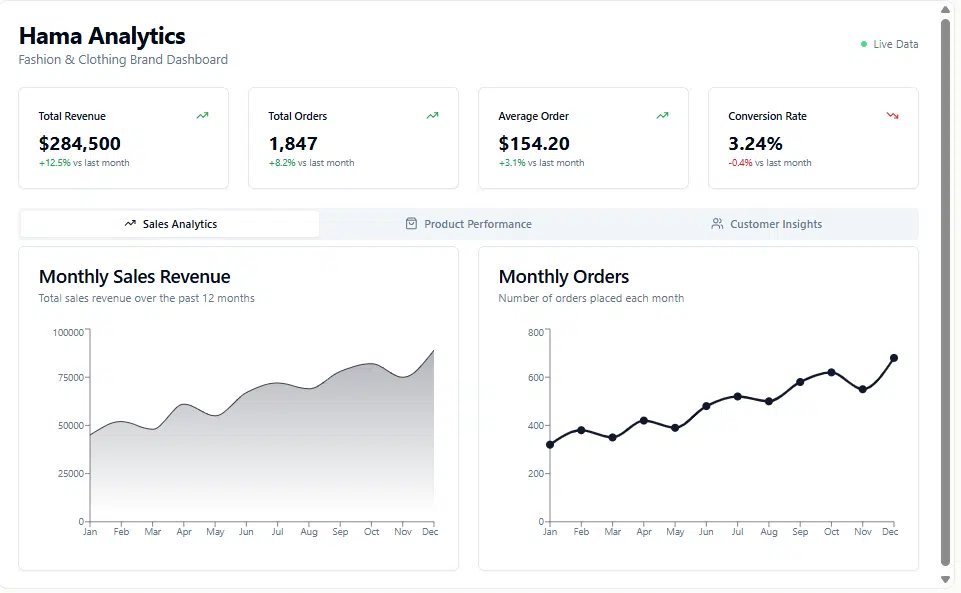Click the green Live Data status dot
The image size is (961, 593).
tap(864, 44)
